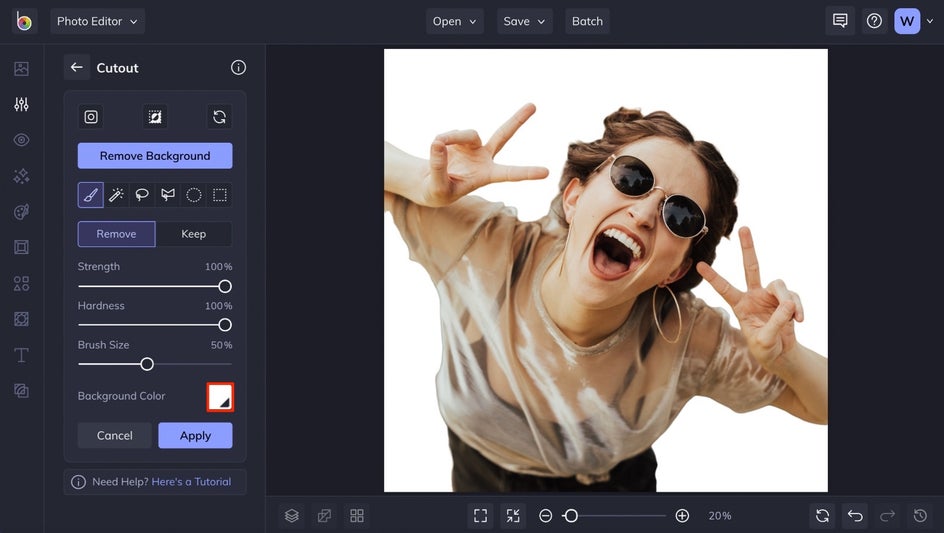Click the BeFunky logo icon

tap(24, 21)
